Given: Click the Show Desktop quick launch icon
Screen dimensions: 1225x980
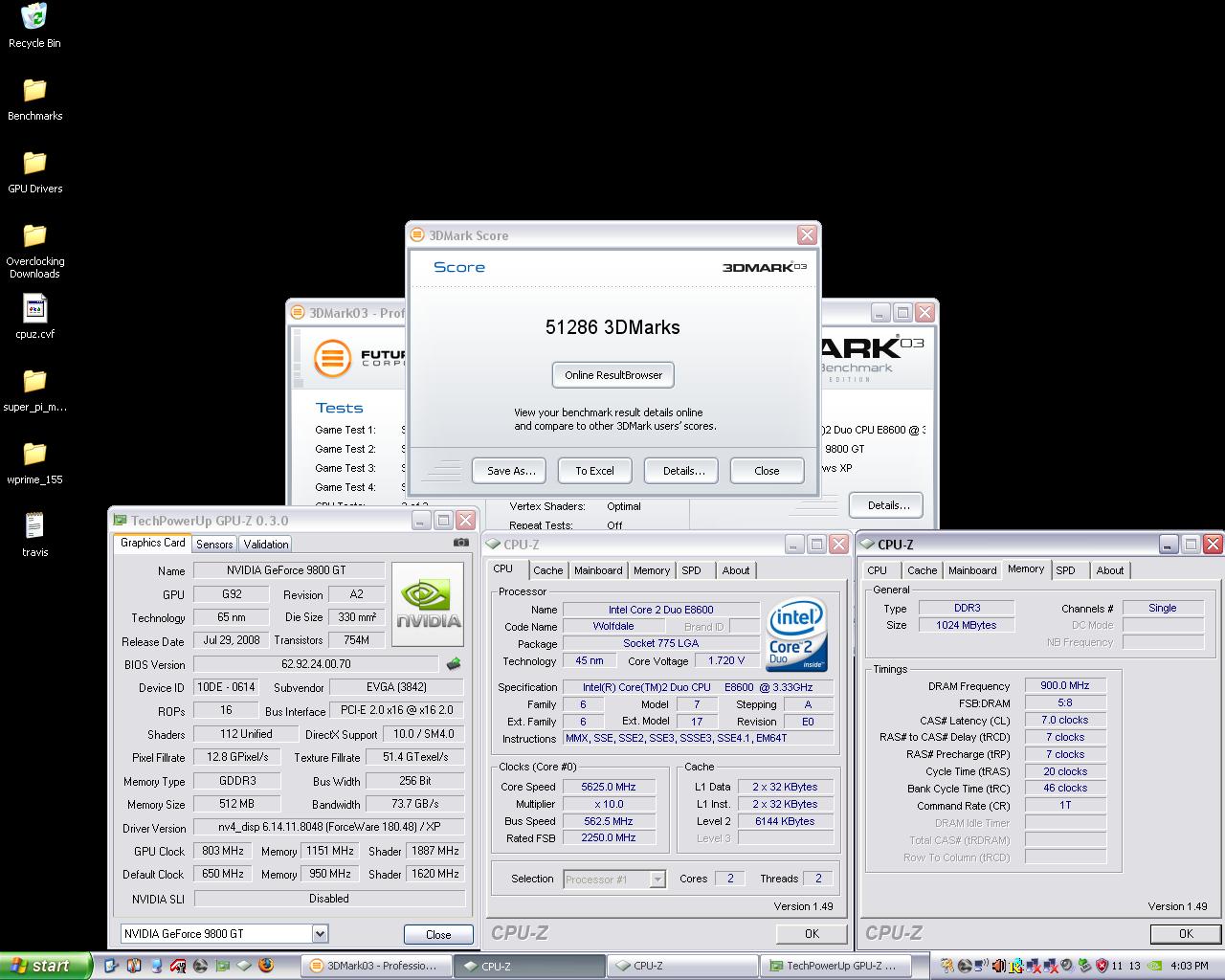Looking at the screenshot, I should coord(112,966).
